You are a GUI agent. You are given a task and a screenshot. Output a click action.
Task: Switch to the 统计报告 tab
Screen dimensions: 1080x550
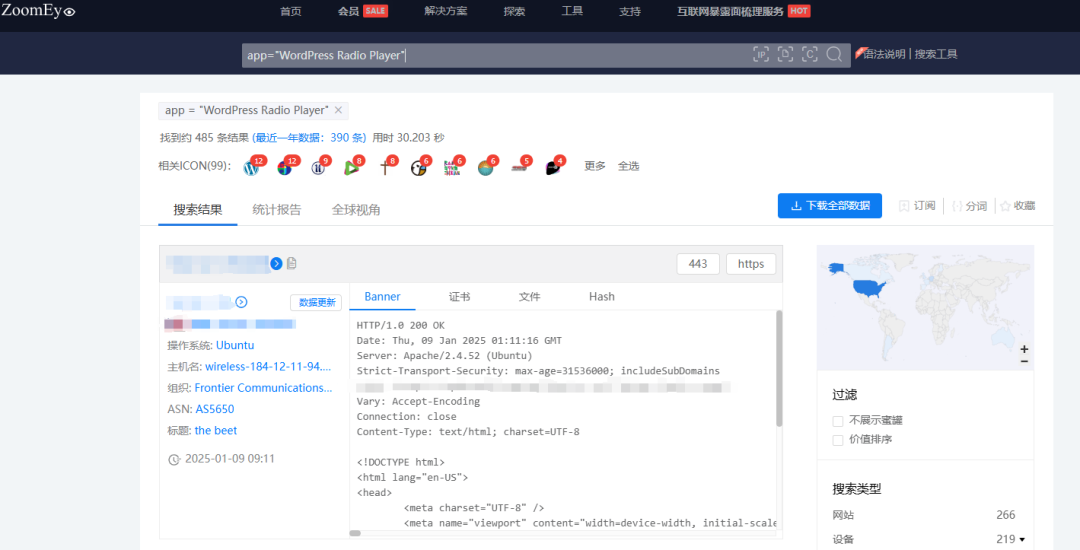click(x=277, y=210)
